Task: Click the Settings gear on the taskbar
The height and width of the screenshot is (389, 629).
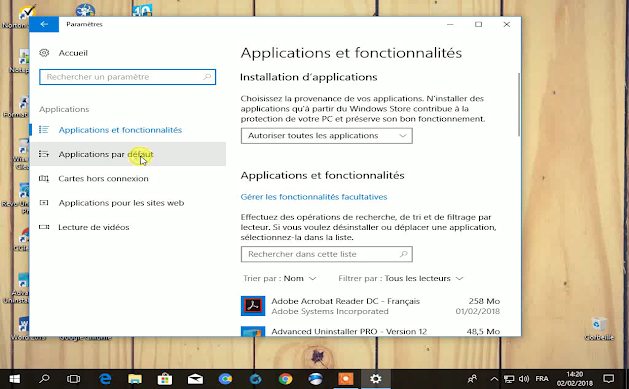Action: tap(375, 379)
